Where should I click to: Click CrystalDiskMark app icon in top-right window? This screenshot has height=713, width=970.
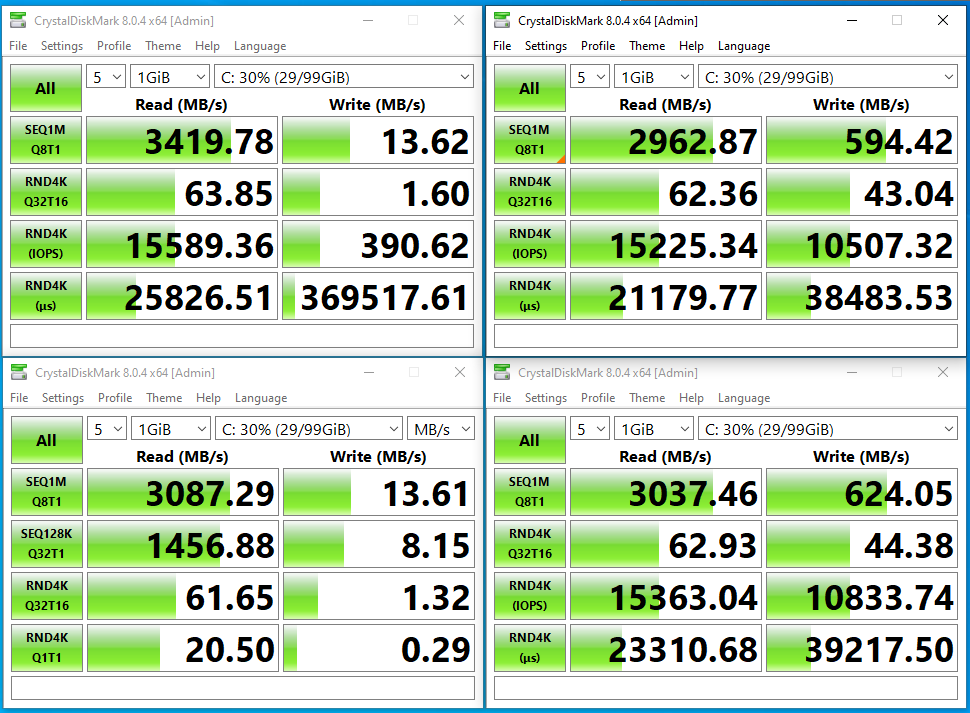502,20
